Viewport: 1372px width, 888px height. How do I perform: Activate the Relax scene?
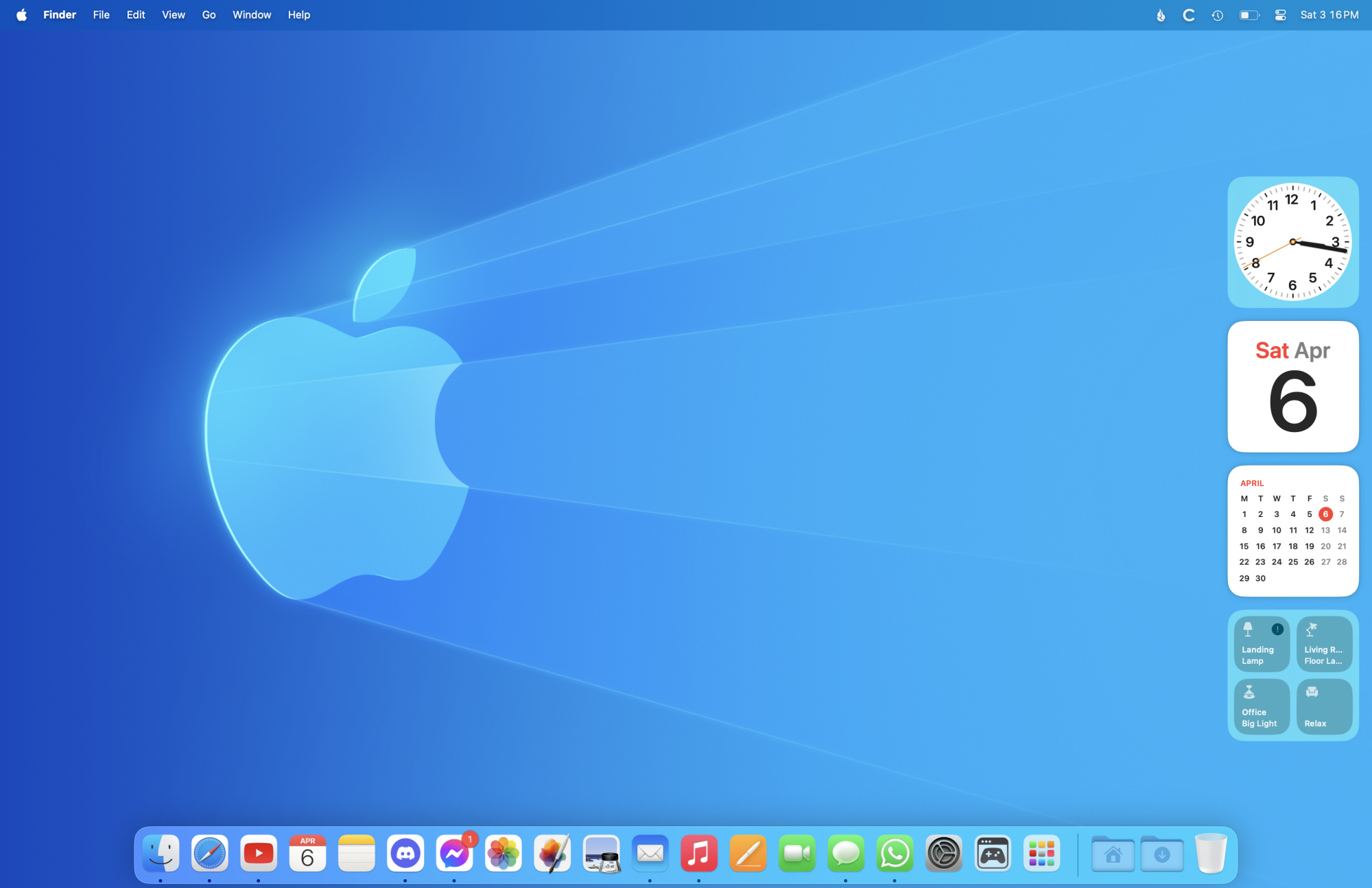[1324, 706]
